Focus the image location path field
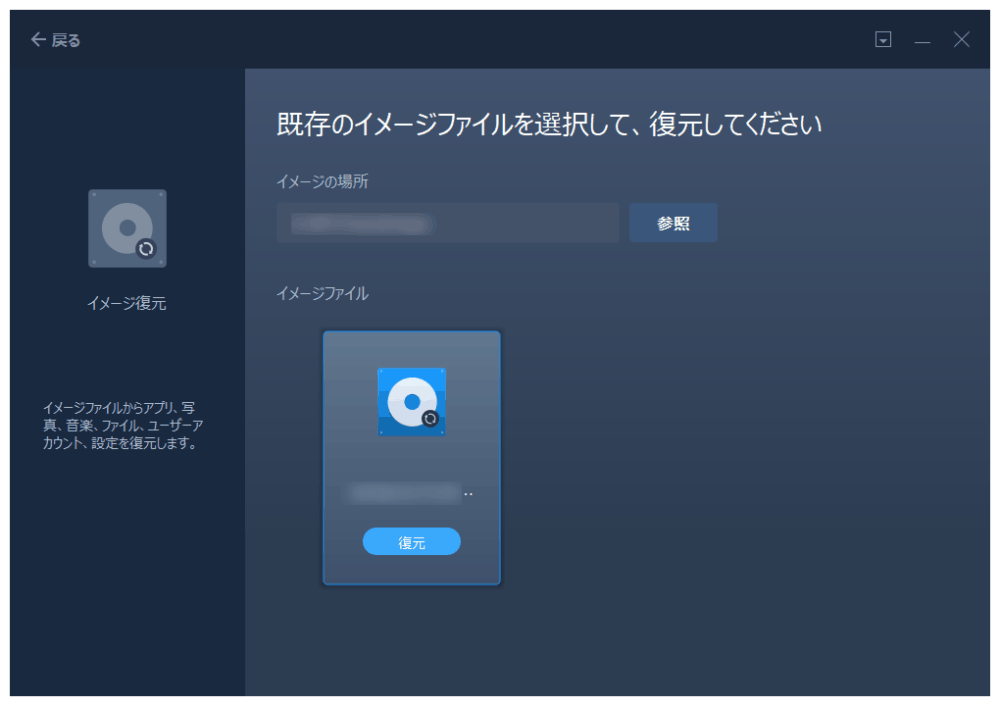Image resolution: width=1000 pixels, height=706 pixels. pyautogui.click(x=447, y=223)
